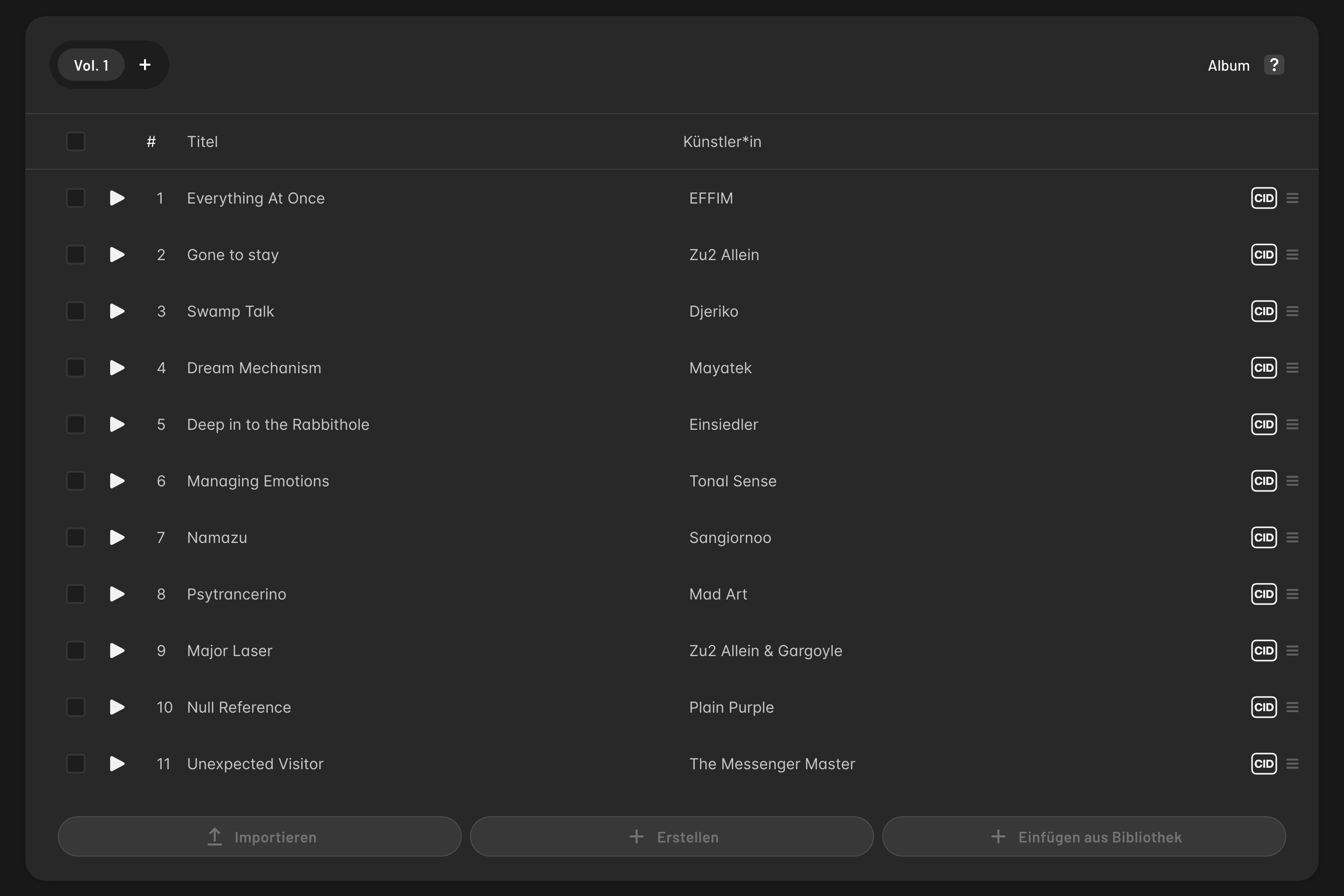
Task: Click CID icon on Unexpected Visitor row
Action: click(1263, 764)
